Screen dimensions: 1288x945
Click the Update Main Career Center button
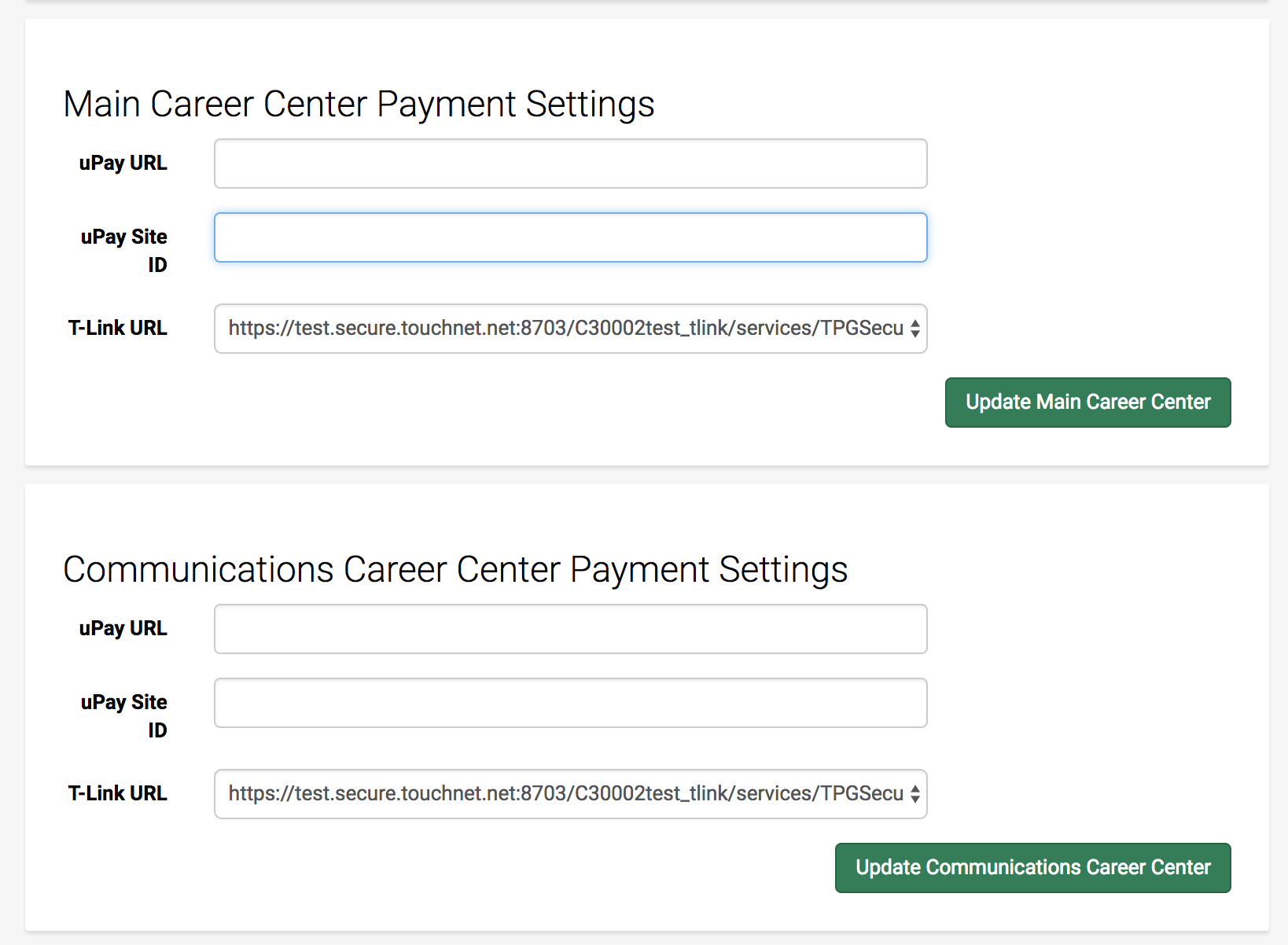point(1087,402)
